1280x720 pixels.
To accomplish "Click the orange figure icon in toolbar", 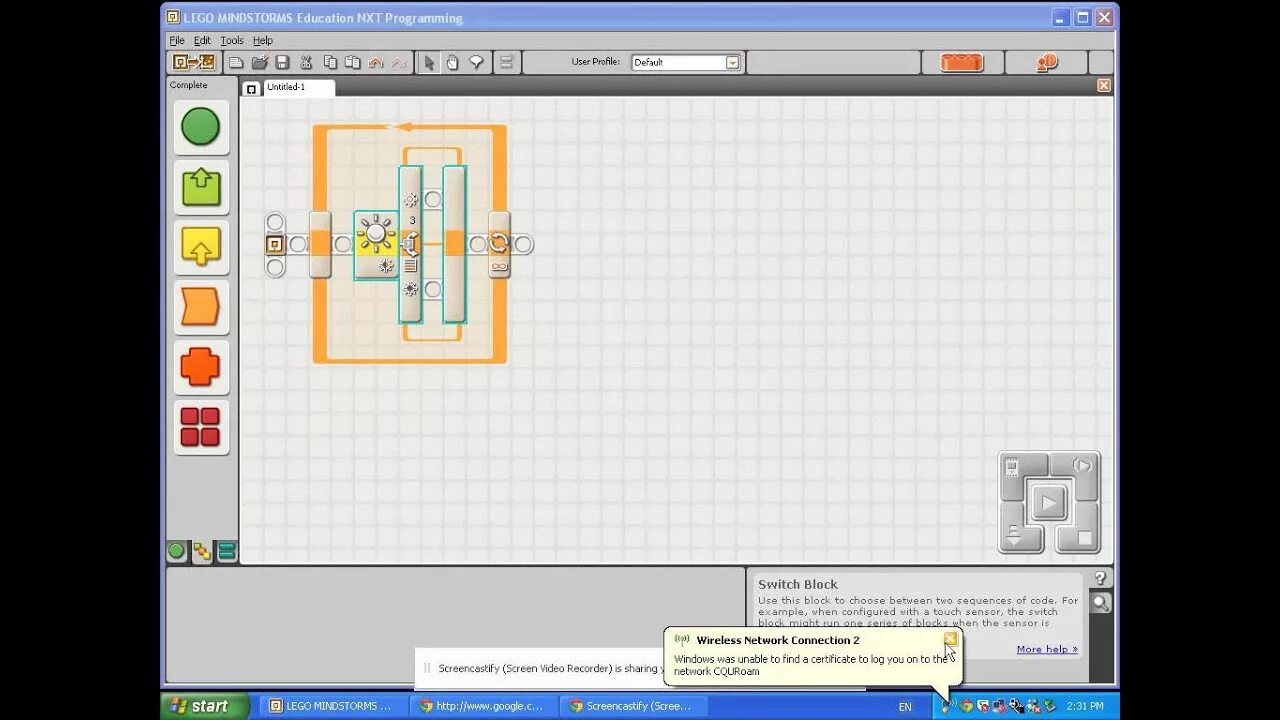I will point(1047,62).
